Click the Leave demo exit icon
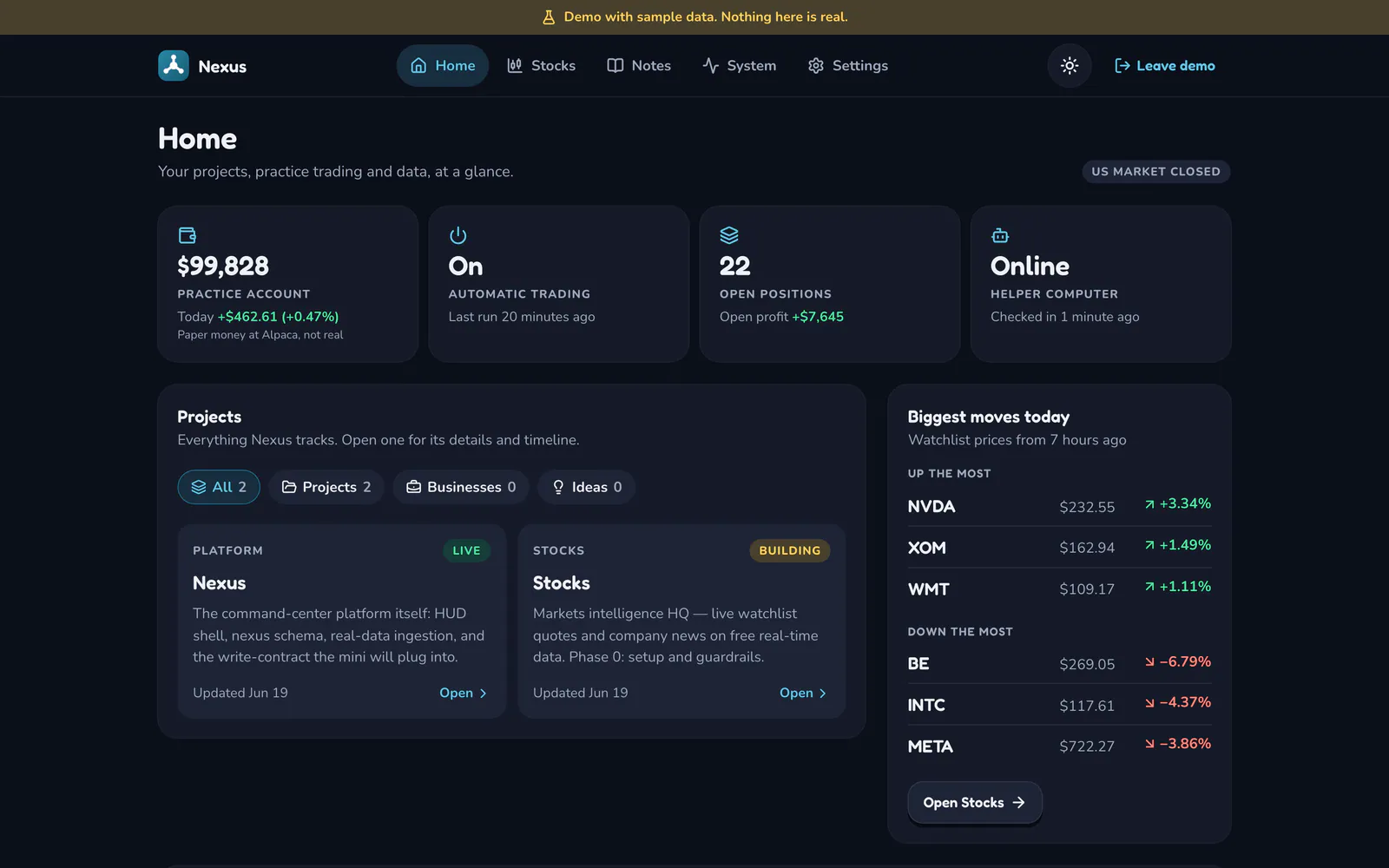This screenshot has height=868, width=1389. (x=1122, y=66)
